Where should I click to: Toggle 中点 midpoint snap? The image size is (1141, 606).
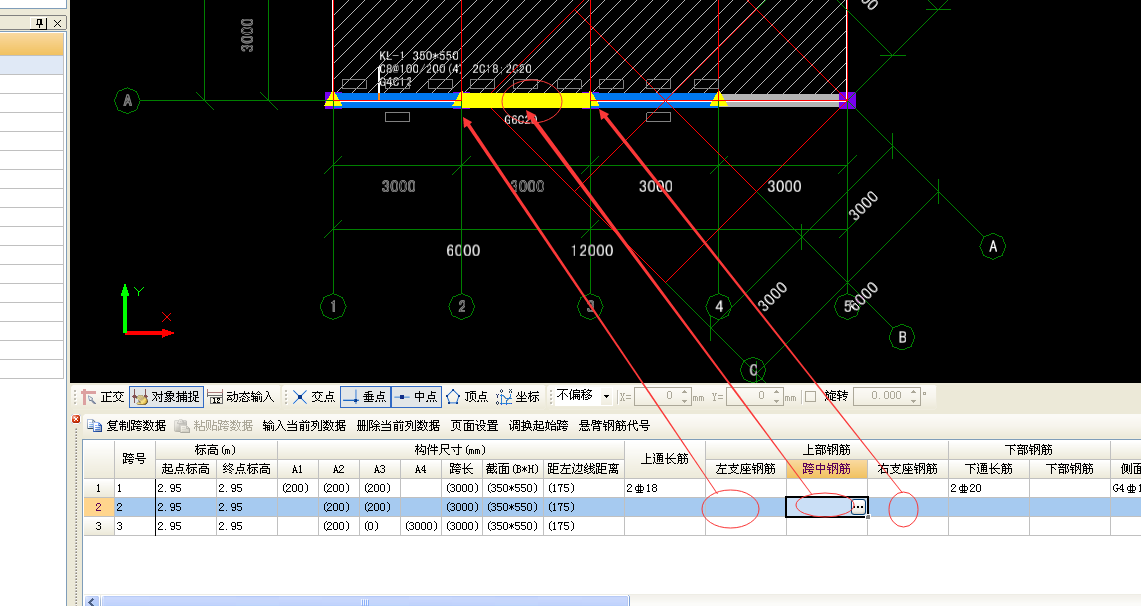tap(416, 396)
